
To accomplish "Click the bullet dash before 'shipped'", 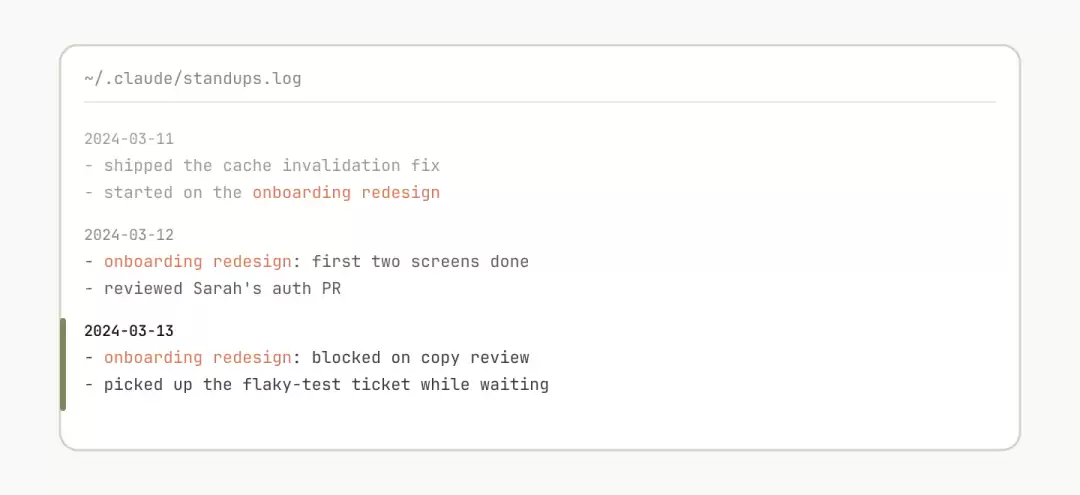I will click(x=89, y=166).
